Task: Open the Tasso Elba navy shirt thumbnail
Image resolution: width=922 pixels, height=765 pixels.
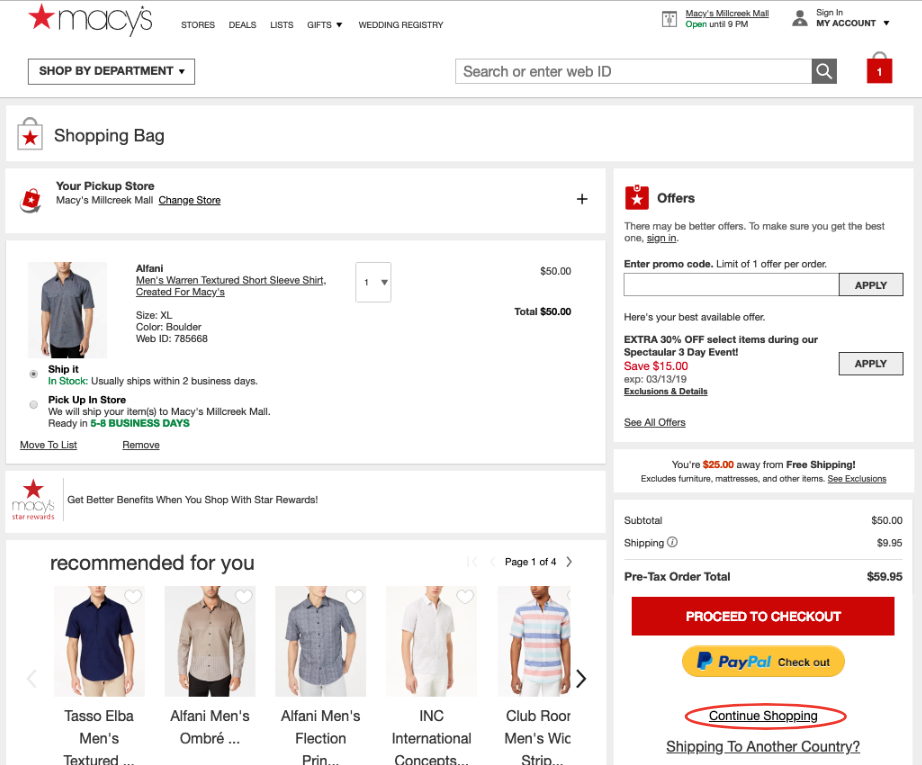Action: tap(99, 641)
